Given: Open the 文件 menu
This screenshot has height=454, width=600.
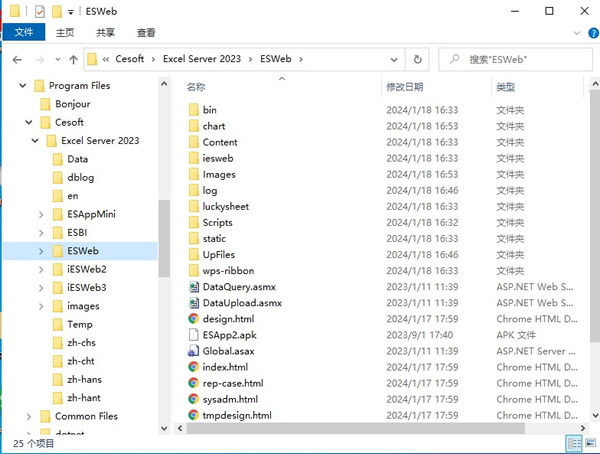Looking at the screenshot, I should [23, 32].
